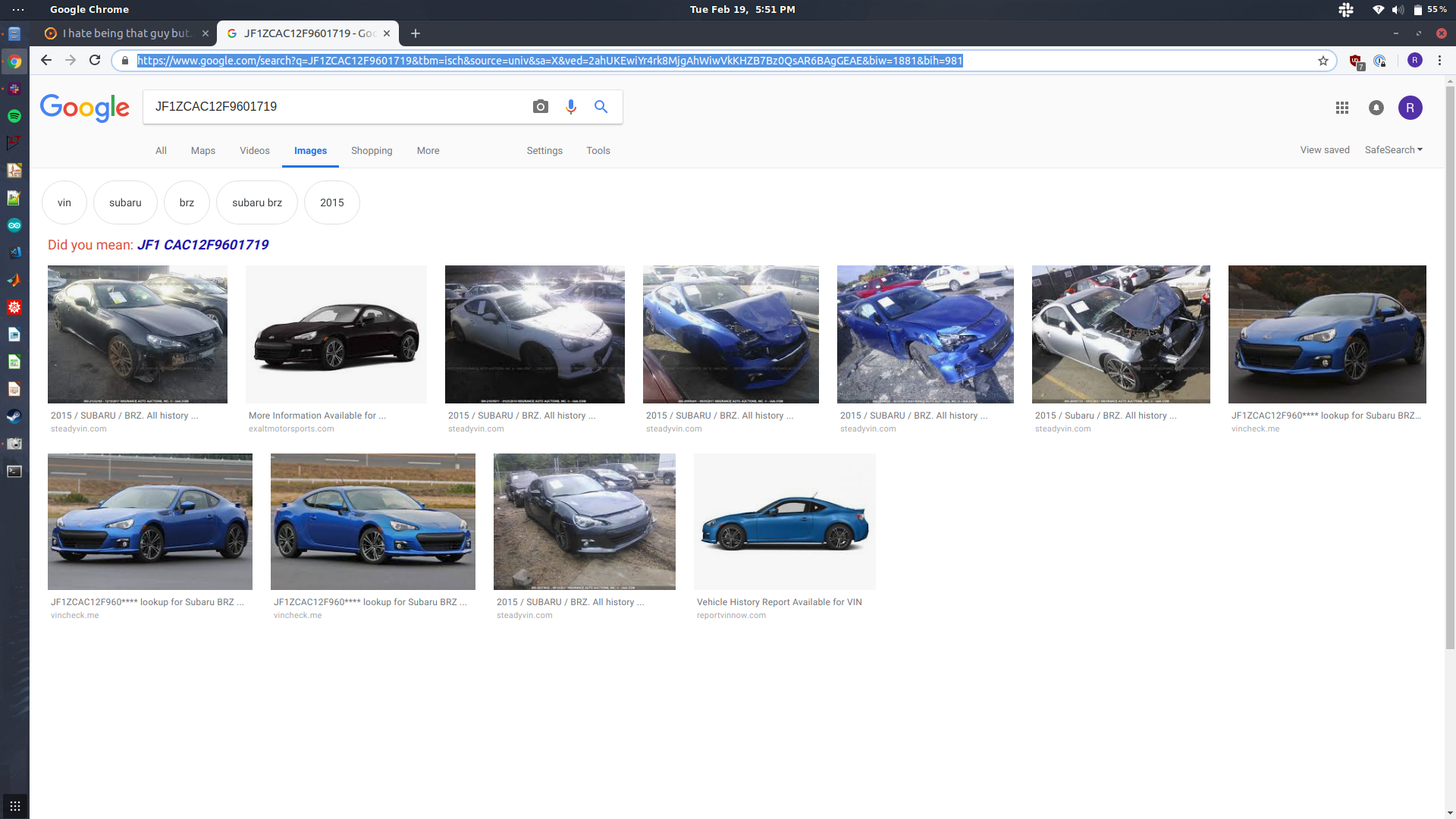Open Steam from the dock
Screen dimensions: 1456x819
tap(14, 416)
